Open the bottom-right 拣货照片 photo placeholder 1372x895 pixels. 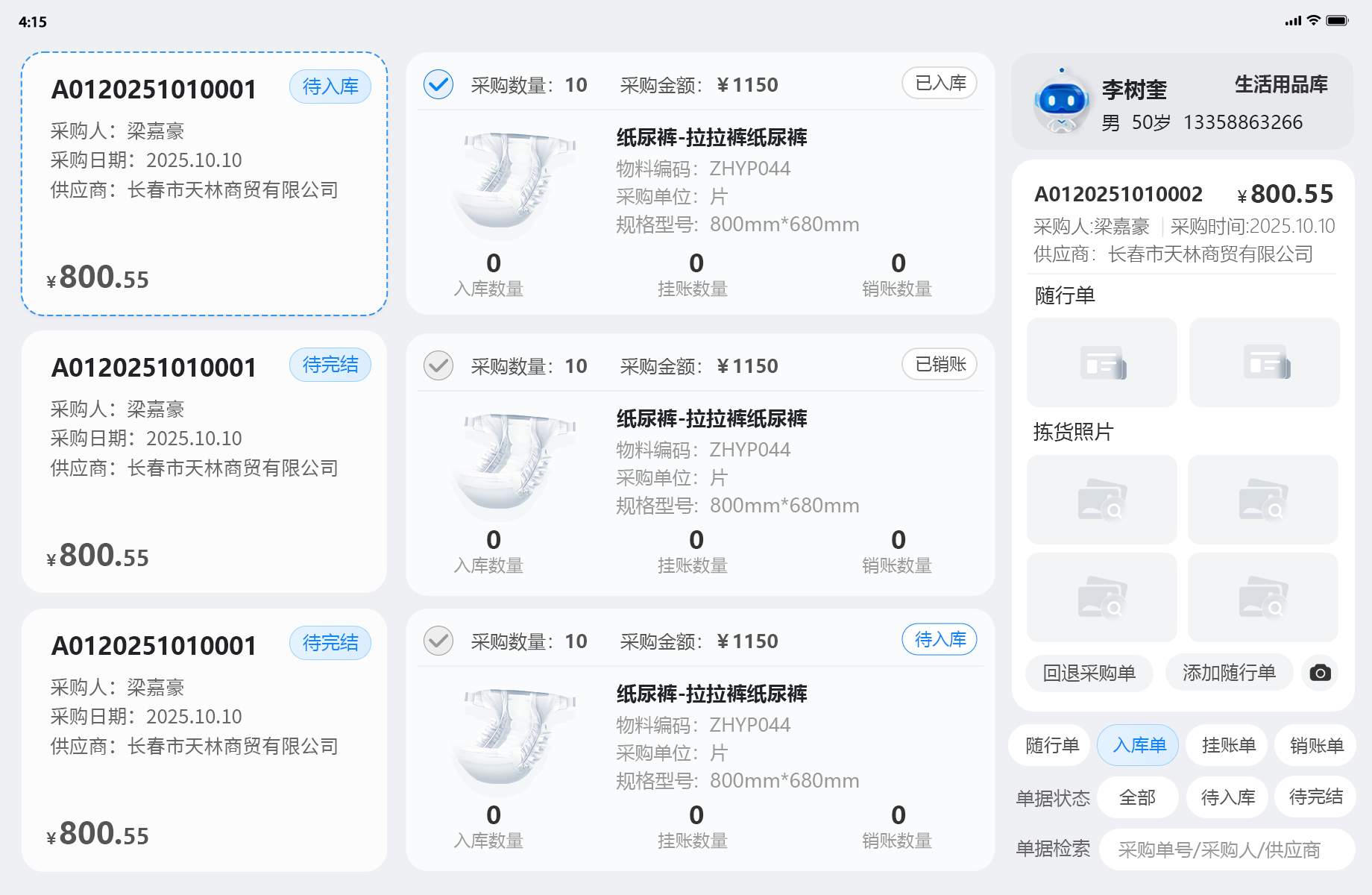click(x=1262, y=597)
